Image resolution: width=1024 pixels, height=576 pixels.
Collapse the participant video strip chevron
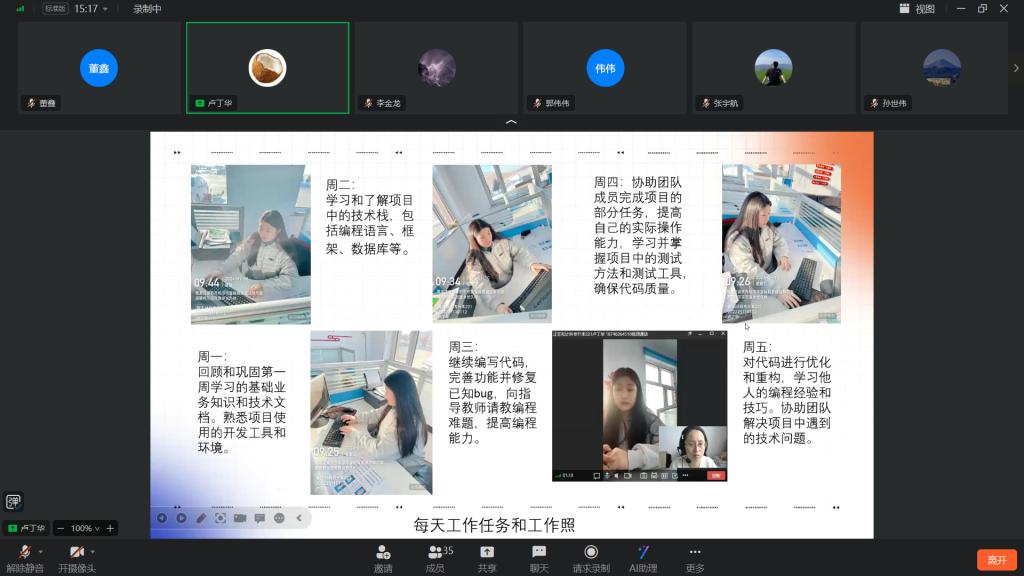[x=511, y=122]
